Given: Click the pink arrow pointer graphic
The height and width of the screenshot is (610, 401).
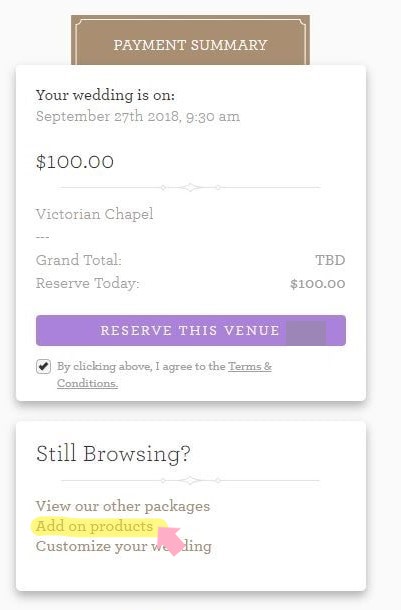Looking at the screenshot, I should pyautogui.click(x=171, y=540).
